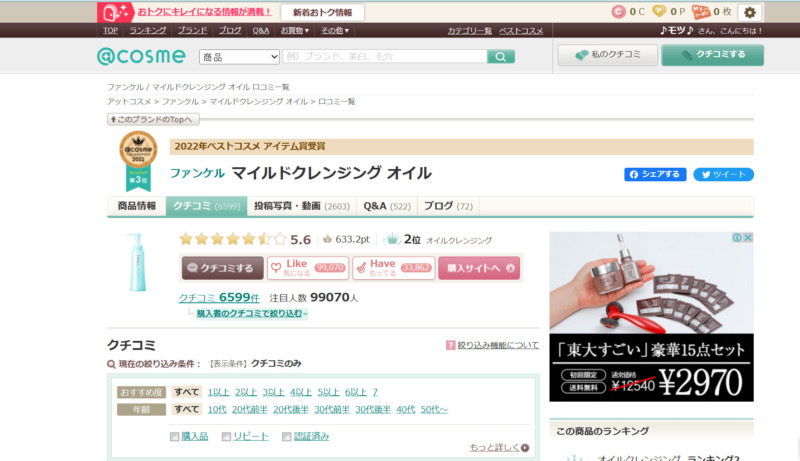Click the coin C points icon

point(618,12)
